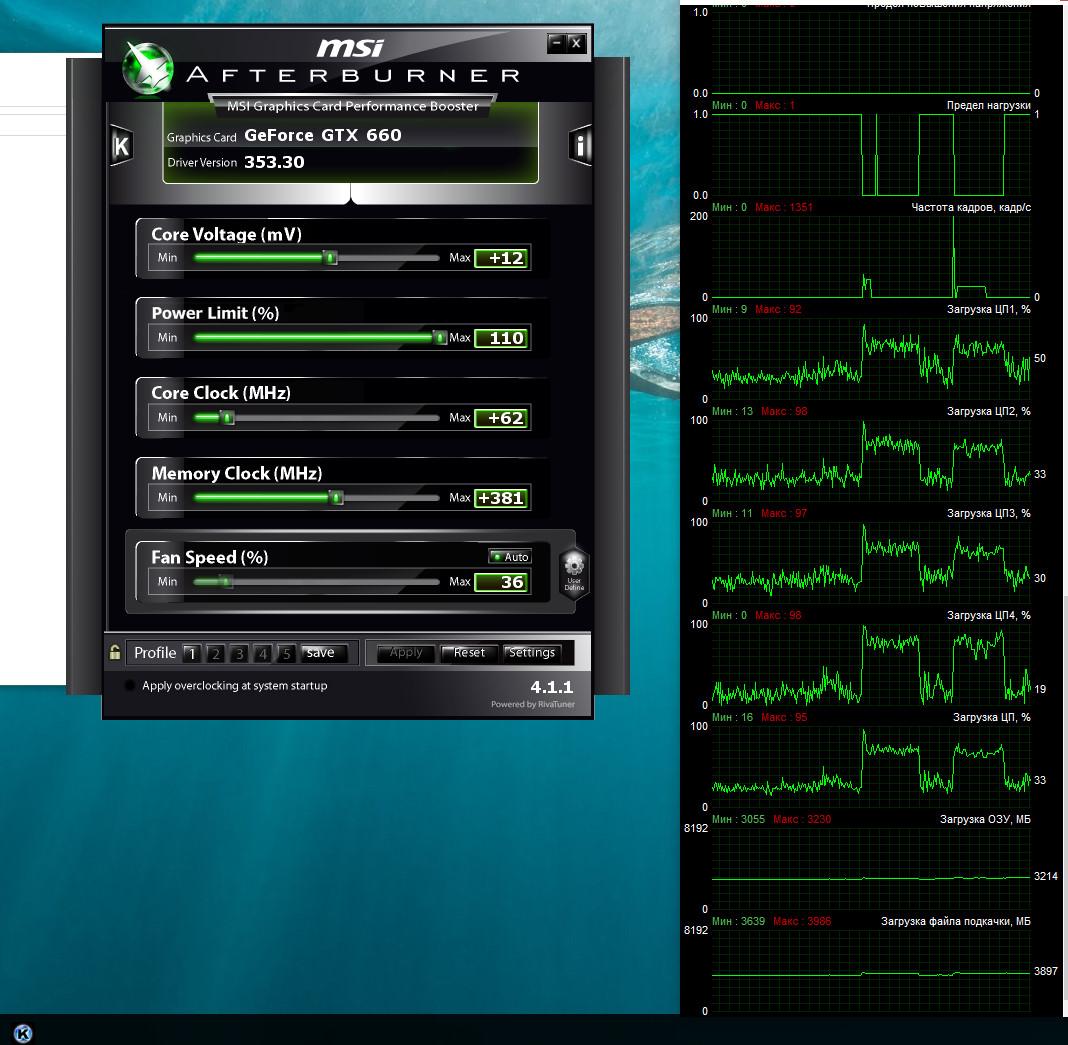1068x1045 pixels.
Task: Open the Settings button
Action: pos(532,653)
